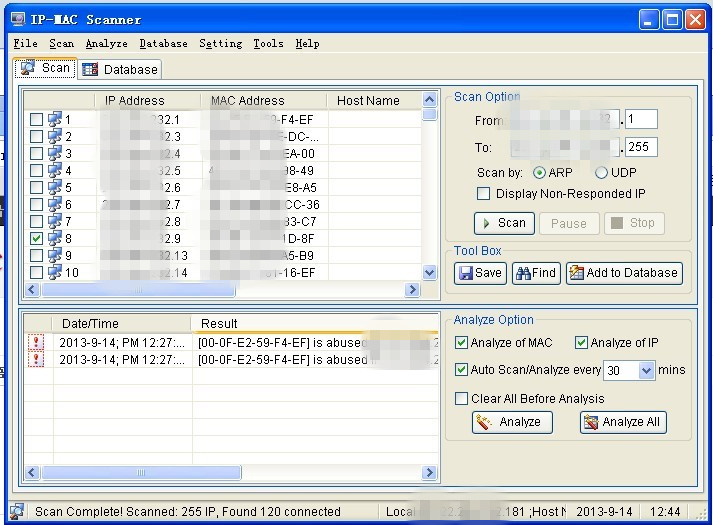Sort by IP Address column header
Image resolution: width=713 pixels, height=525 pixels.
tap(148, 100)
